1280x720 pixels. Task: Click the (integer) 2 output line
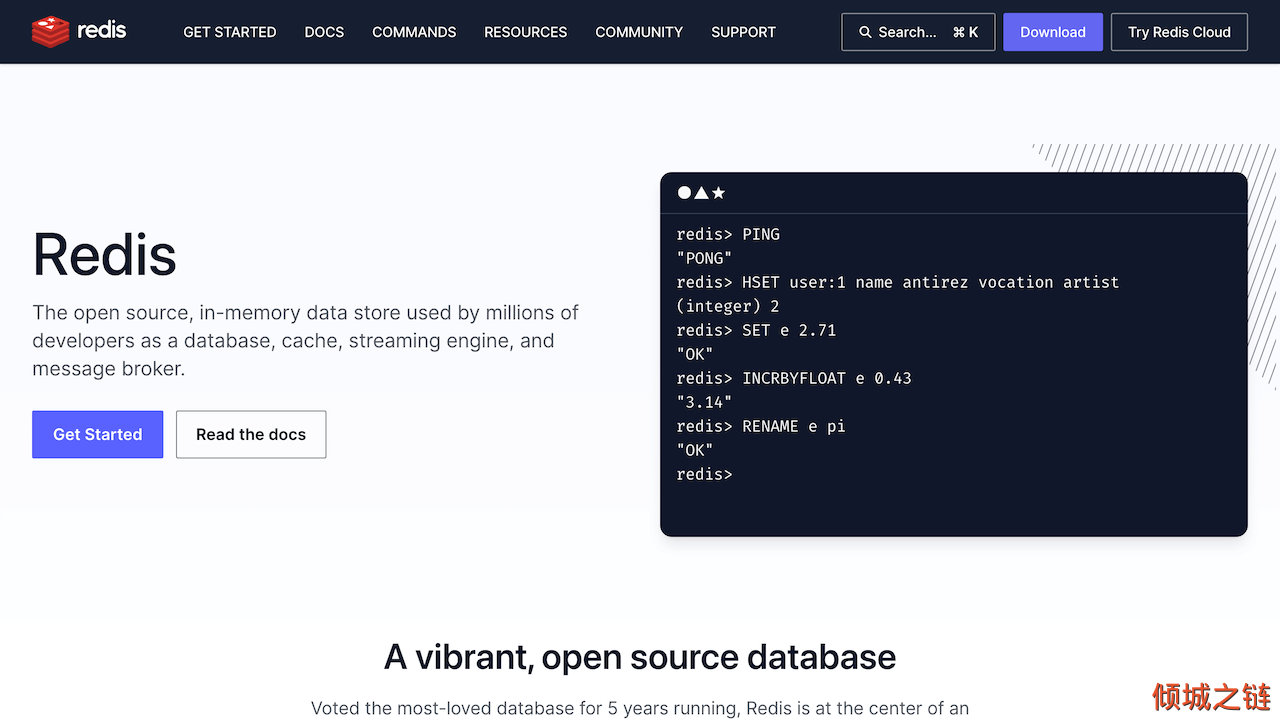click(x=728, y=306)
